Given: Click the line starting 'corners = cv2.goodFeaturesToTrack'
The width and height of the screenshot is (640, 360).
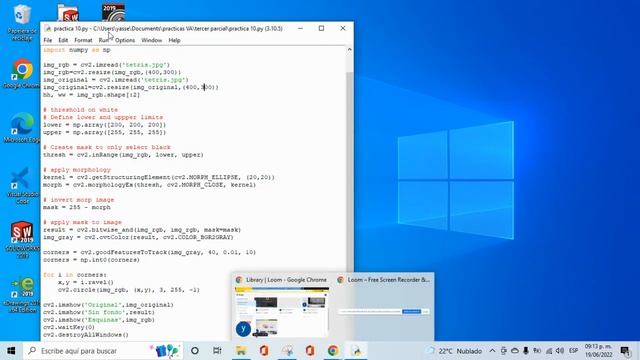Looking at the screenshot, I should click(149, 252).
